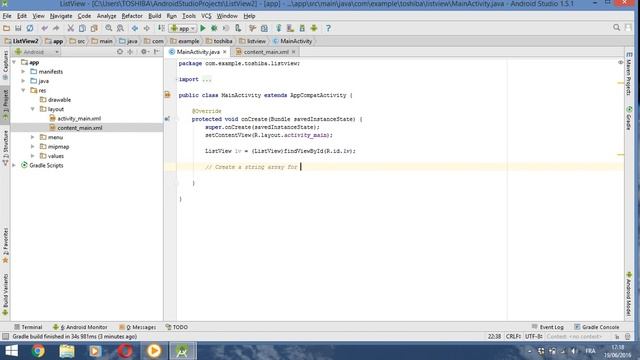Click the Redo toolbar icon
Viewport: 640px width, 360px height.
pos(56,28)
